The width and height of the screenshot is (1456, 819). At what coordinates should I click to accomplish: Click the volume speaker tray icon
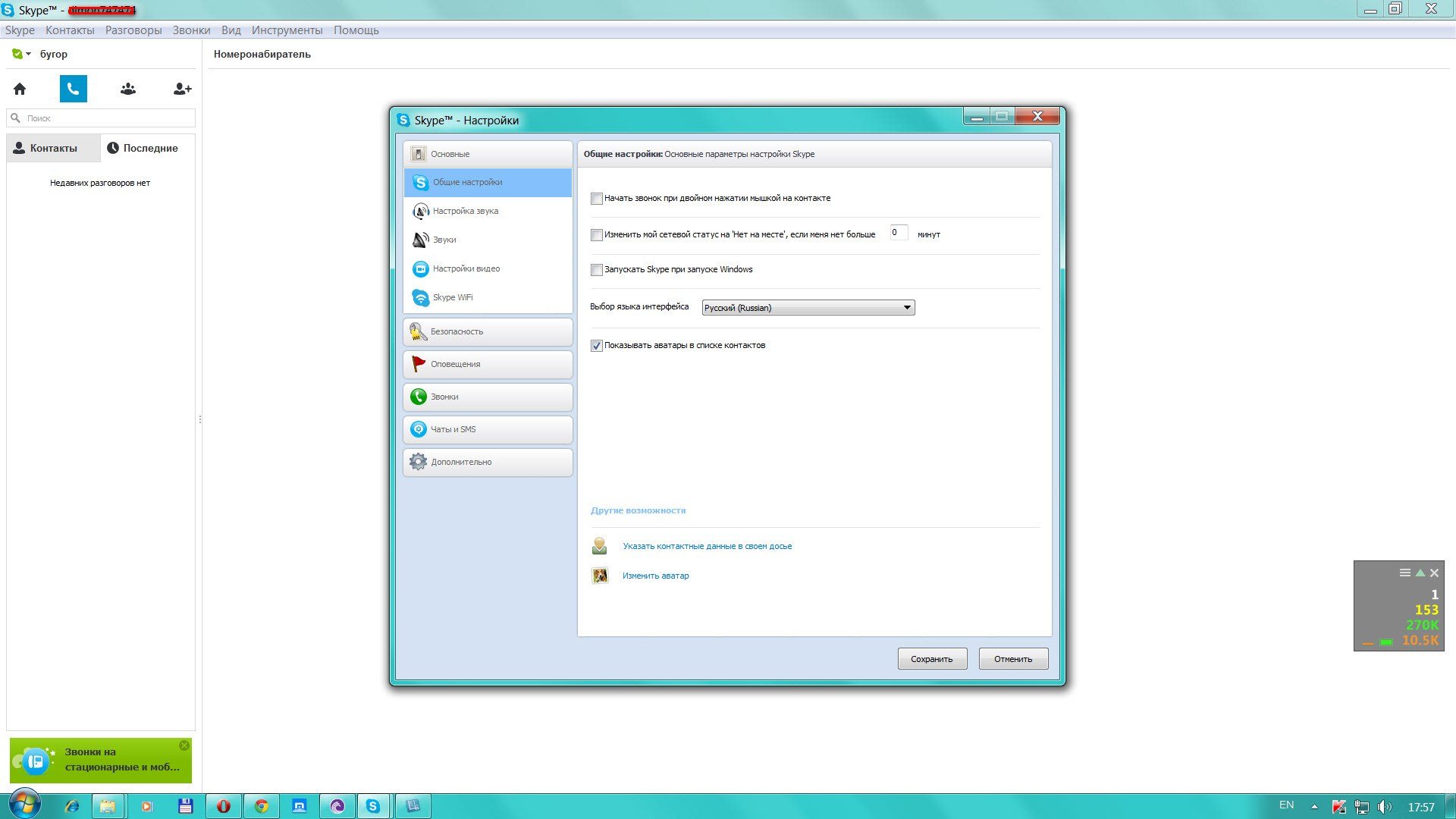coord(1385,807)
